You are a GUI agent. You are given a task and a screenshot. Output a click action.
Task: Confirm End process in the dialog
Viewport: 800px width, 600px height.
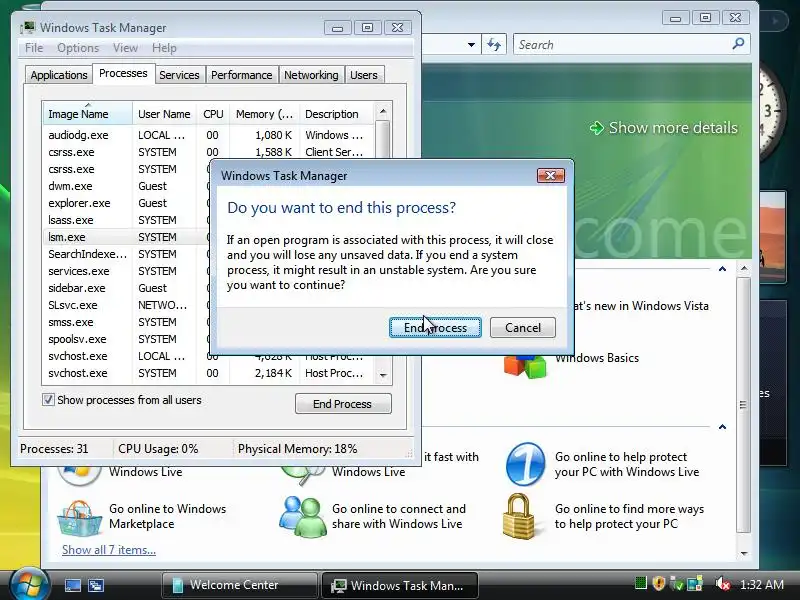[435, 328]
